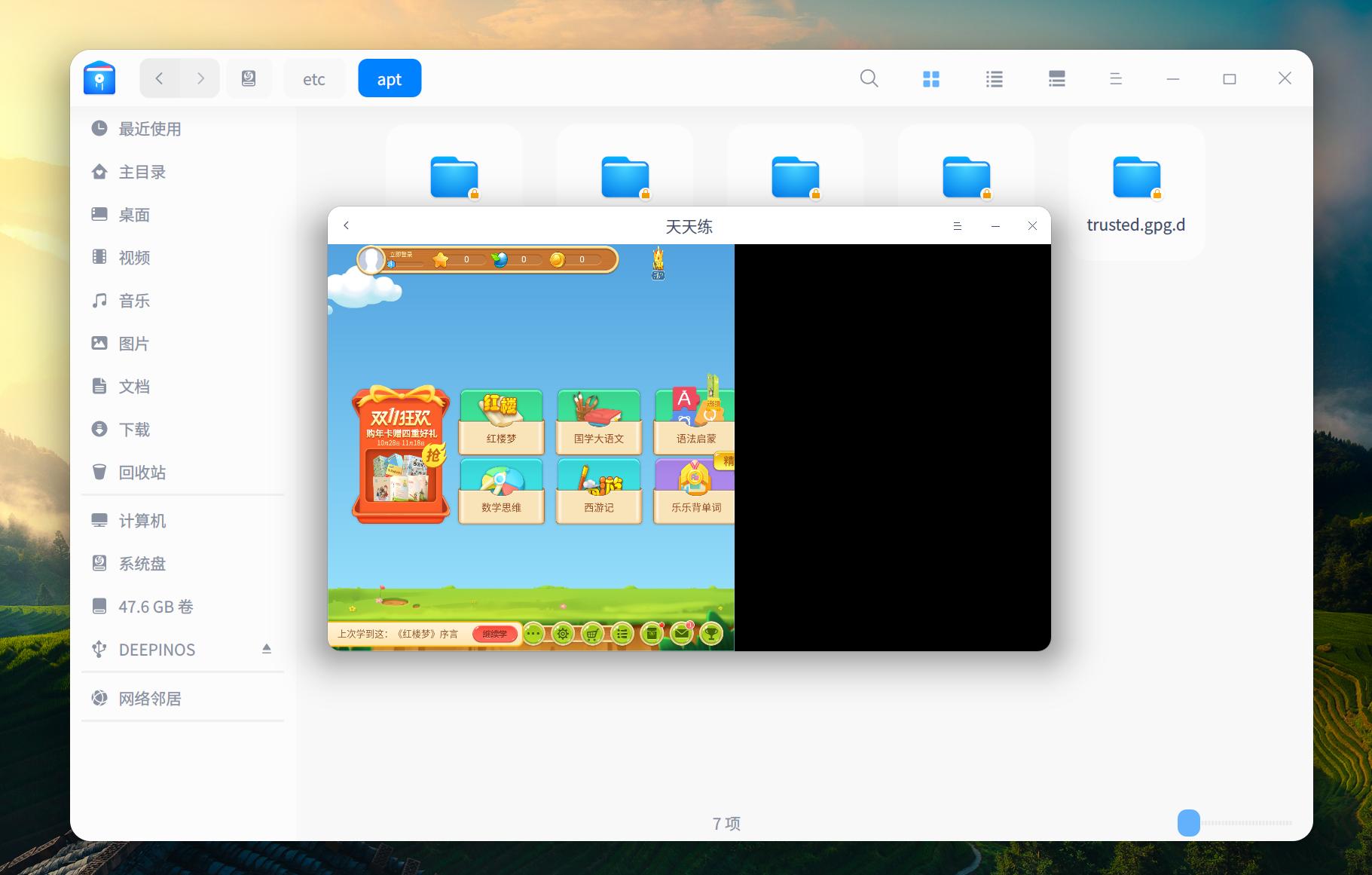Image resolution: width=1372 pixels, height=875 pixels.
Task: Click the gold star counter icon
Action: click(x=441, y=260)
